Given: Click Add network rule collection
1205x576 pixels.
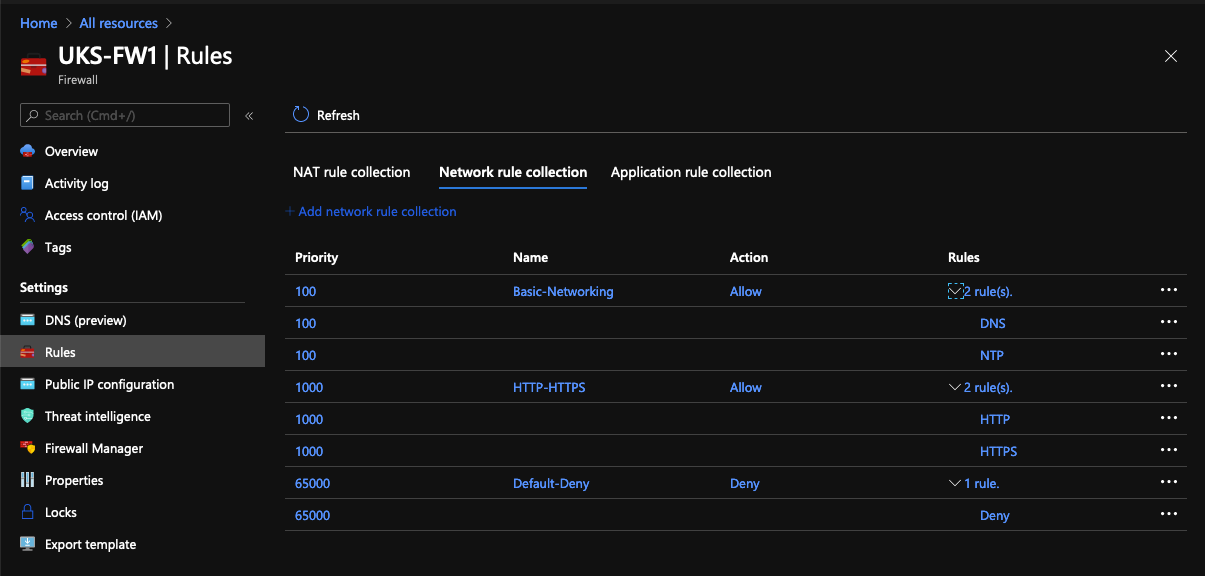Looking at the screenshot, I should click(371, 211).
